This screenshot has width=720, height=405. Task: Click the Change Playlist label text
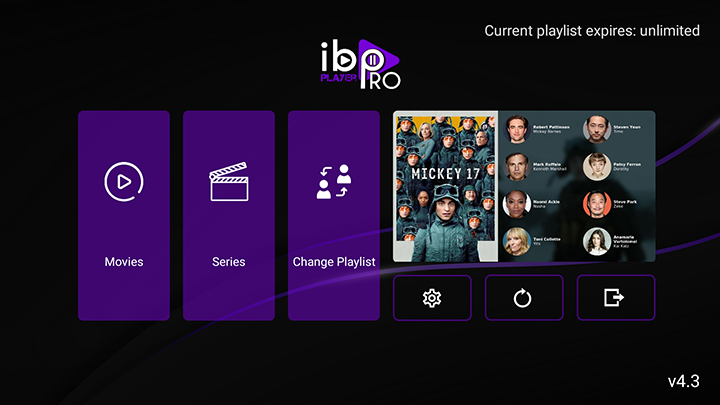click(334, 262)
